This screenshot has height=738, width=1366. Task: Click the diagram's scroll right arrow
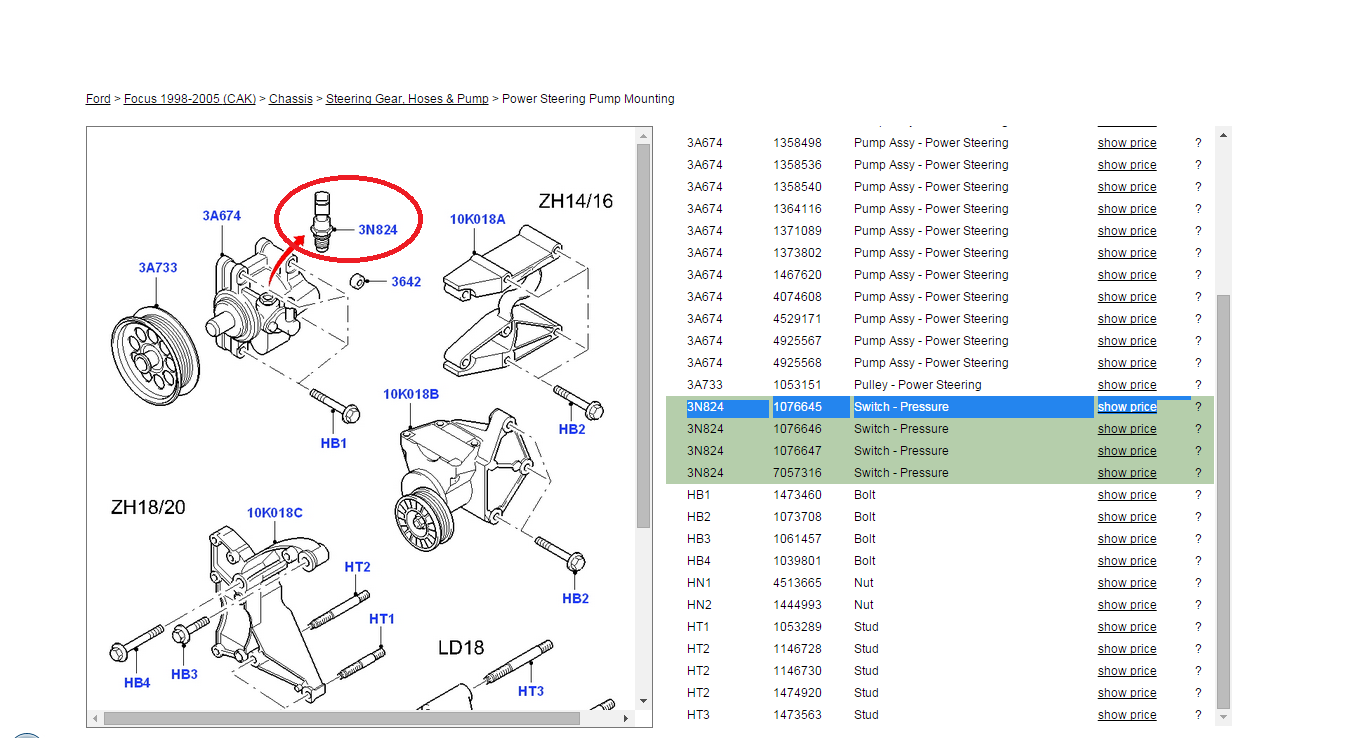tap(627, 718)
